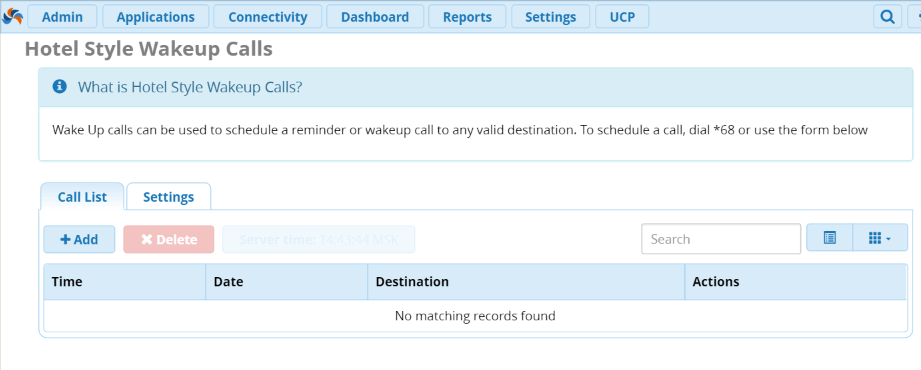Image resolution: width=921 pixels, height=370 pixels.
Task: Open the columns grid dropdown
Action: pyautogui.click(x=880, y=238)
